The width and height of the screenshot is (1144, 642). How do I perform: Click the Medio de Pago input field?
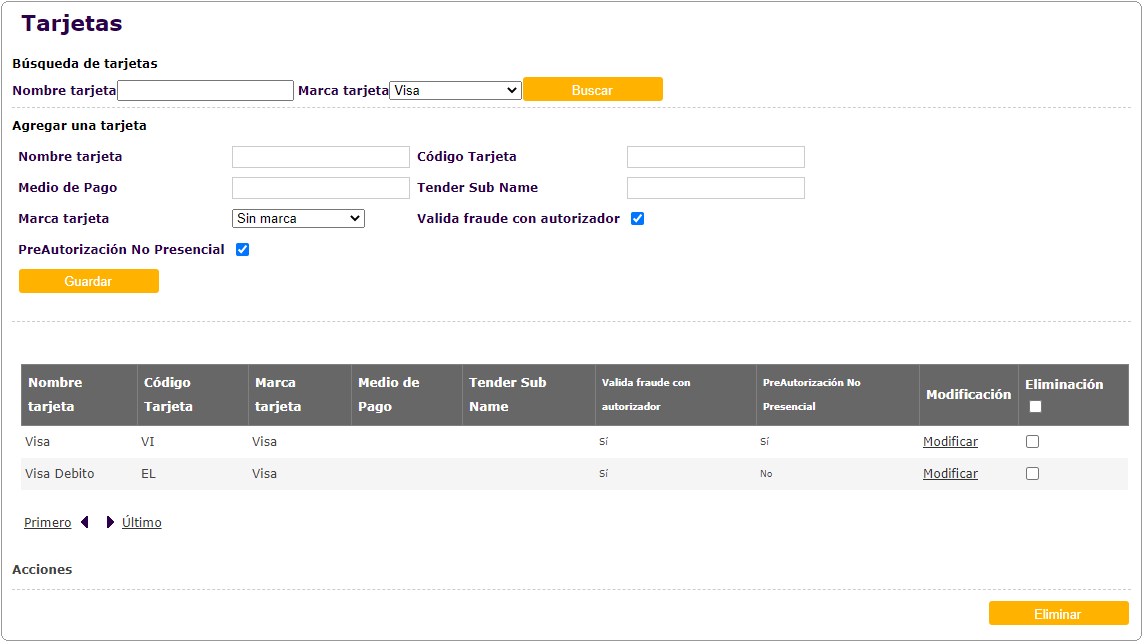(x=321, y=188)
